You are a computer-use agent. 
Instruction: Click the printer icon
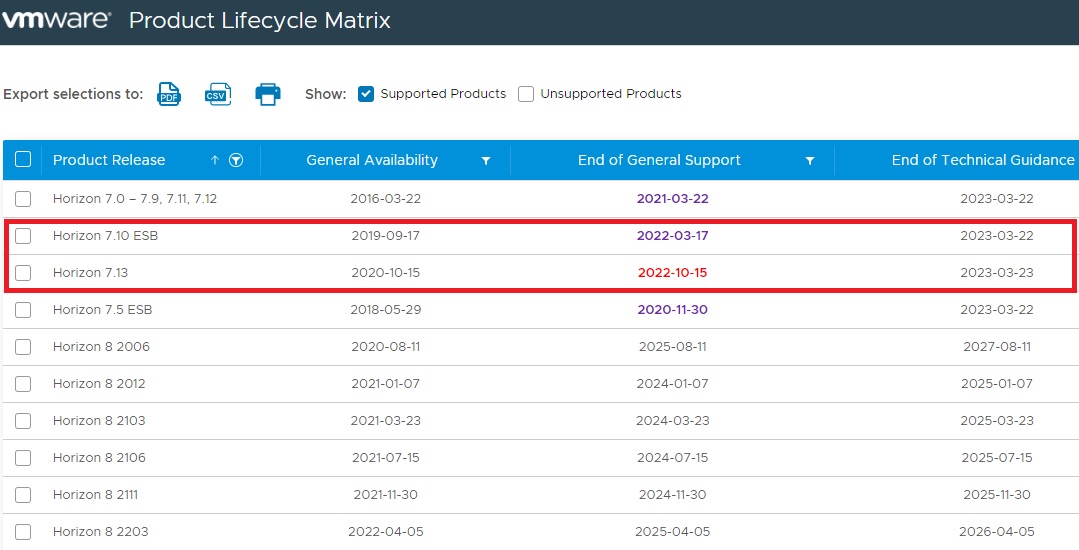tap(268, 94)
